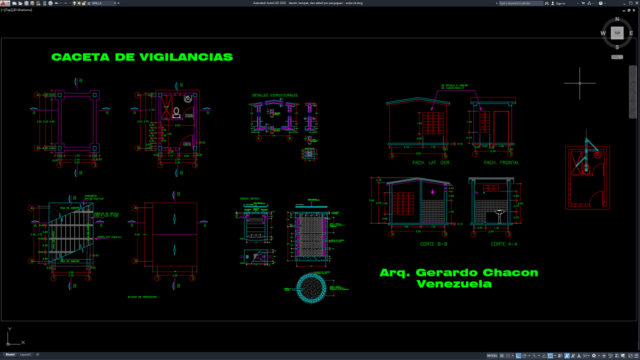Toggle the layer lock padlock icon
This screenshot has width=640, height=360.
pos(84,3)
